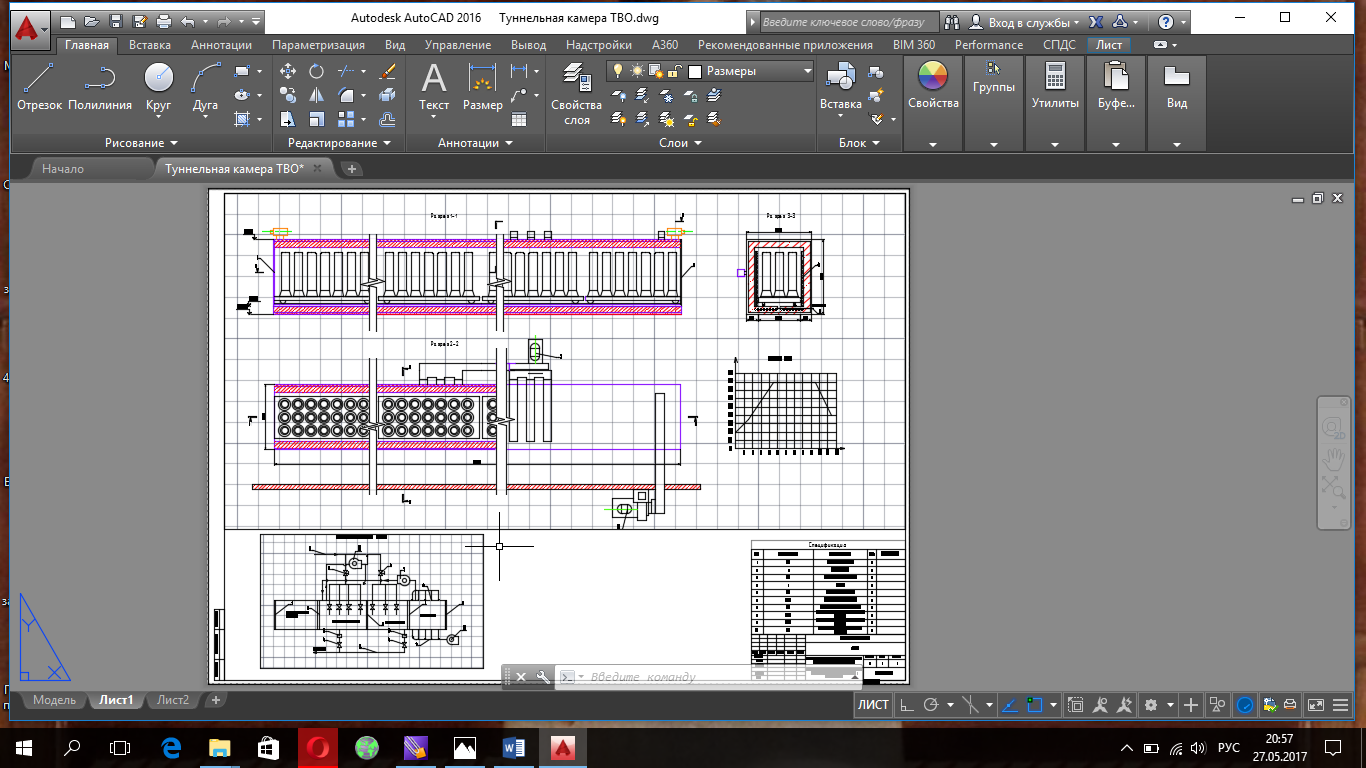Toggle layer on/off lightbulb icon
Viewport: 1366px width, 768px height.
[618, 71]
